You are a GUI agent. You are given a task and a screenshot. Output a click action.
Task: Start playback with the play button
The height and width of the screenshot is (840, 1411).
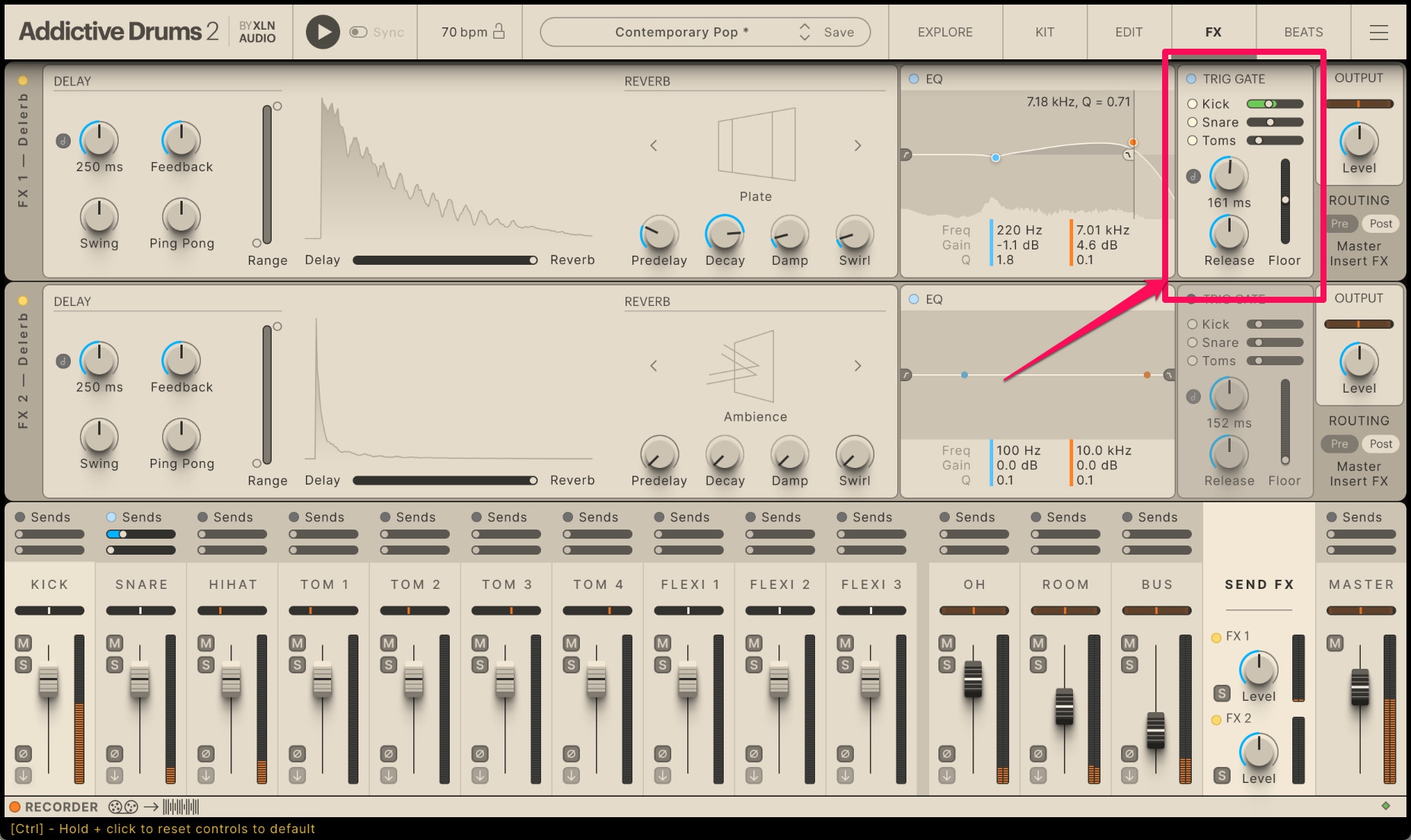click(x=323, y=32)
